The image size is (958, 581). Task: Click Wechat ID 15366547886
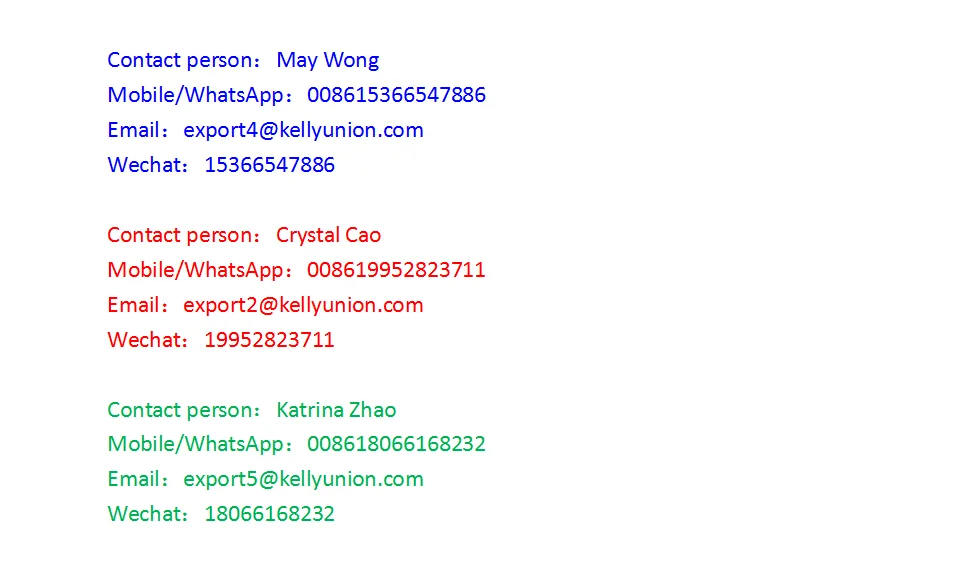(x=269, y=164)
